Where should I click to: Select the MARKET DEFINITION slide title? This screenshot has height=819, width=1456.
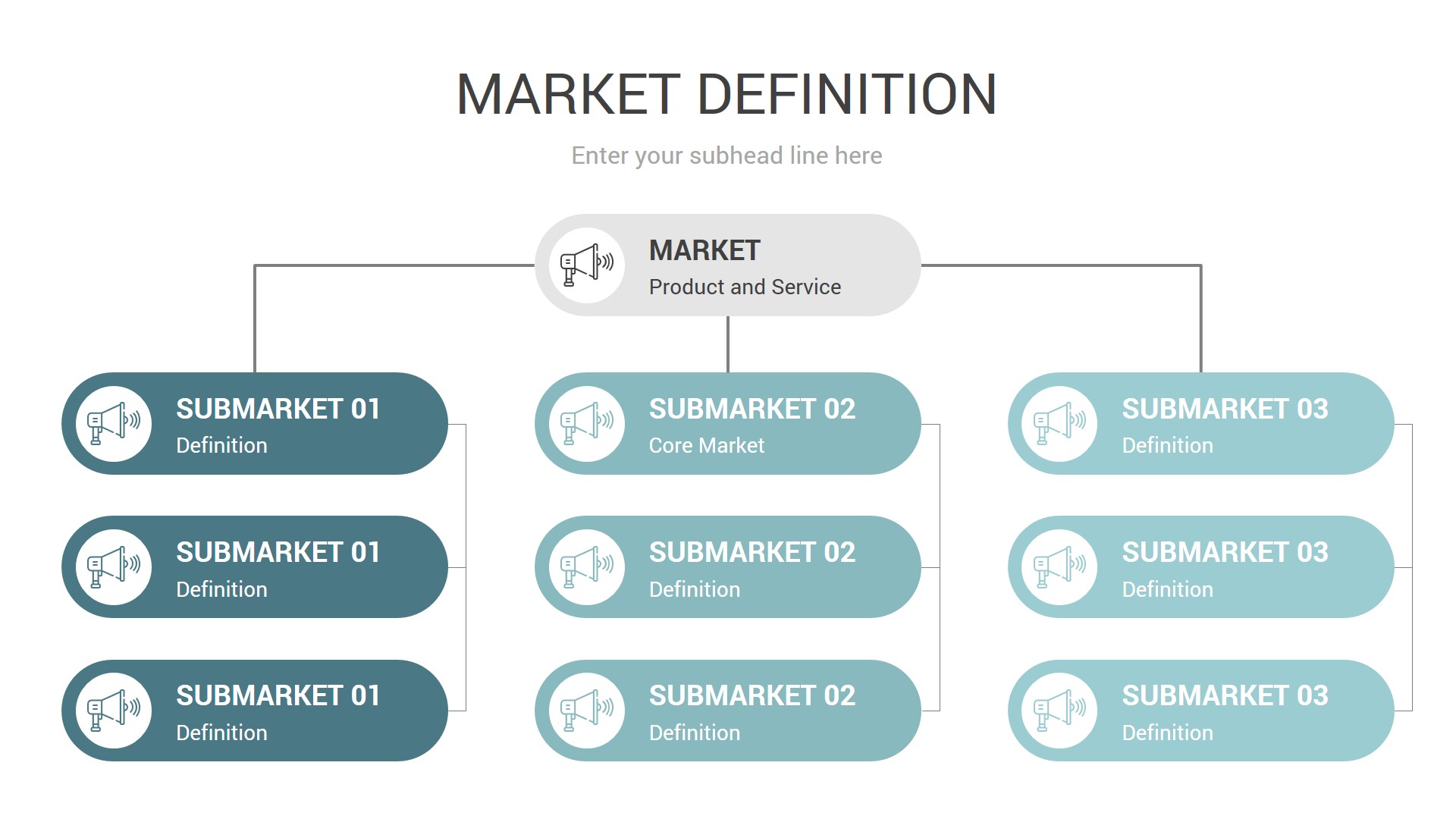726,95
